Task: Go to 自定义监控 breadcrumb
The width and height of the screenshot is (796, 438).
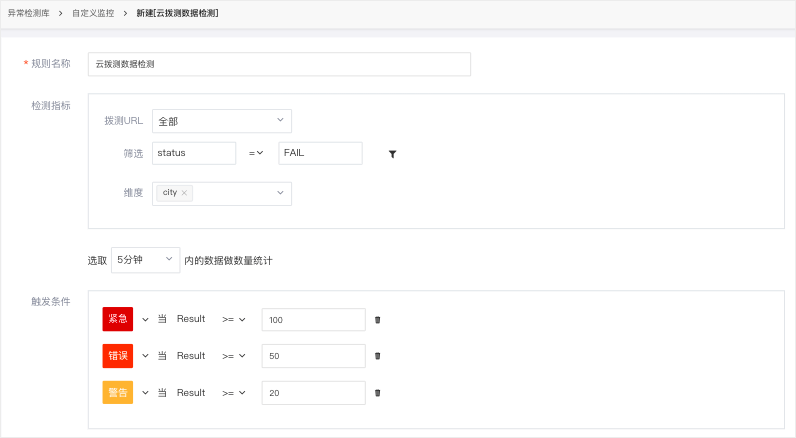Action: [93, 13]
